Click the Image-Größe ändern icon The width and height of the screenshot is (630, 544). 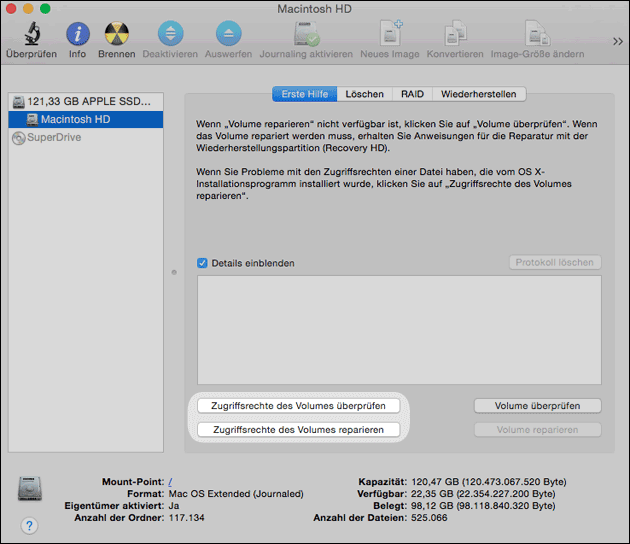(537, 34)
